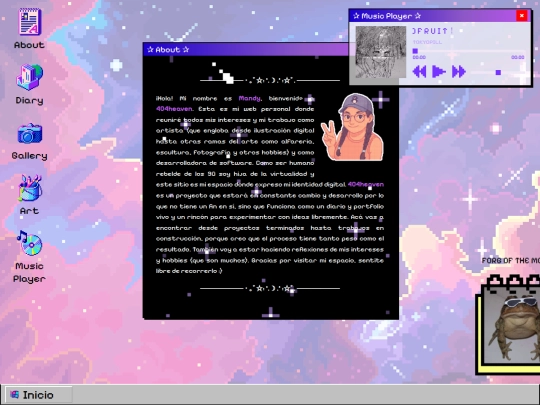540x405 pixels.
Task: Click the first purple '404heaven' text
Action: click(174, 109)
